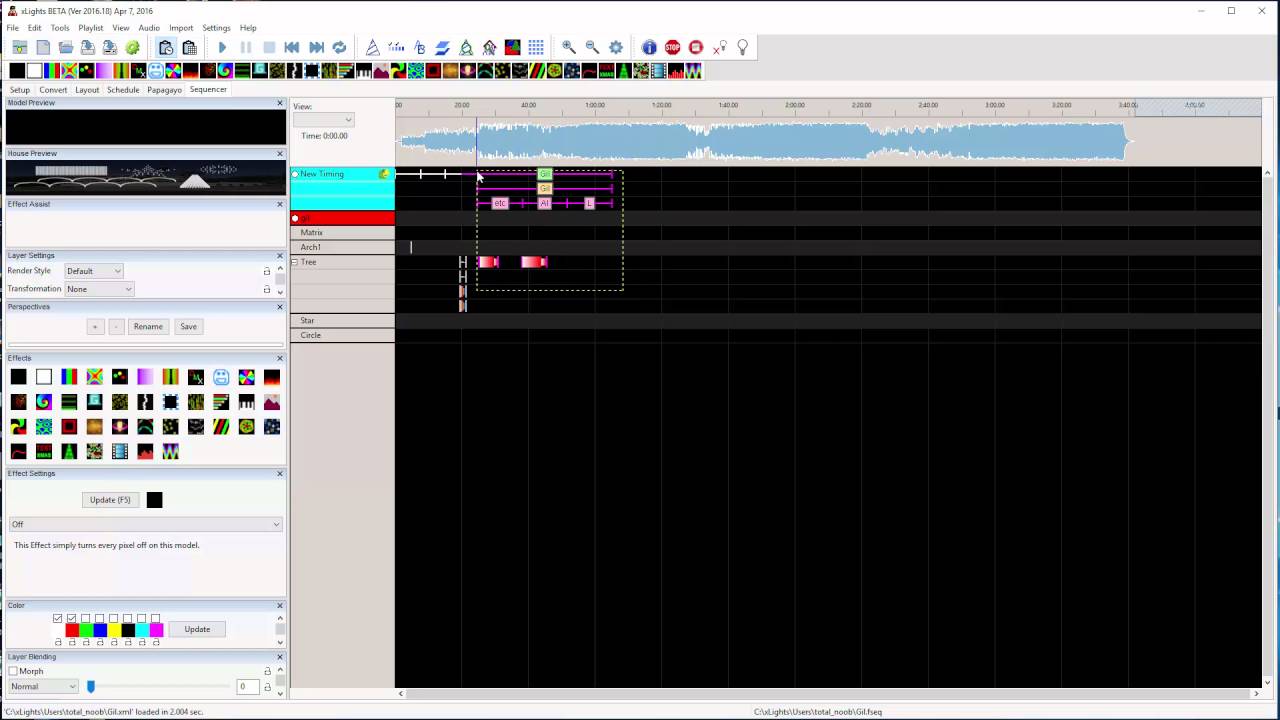
Task: Toggle checkbox above the green color
Action: pos(86,618)
